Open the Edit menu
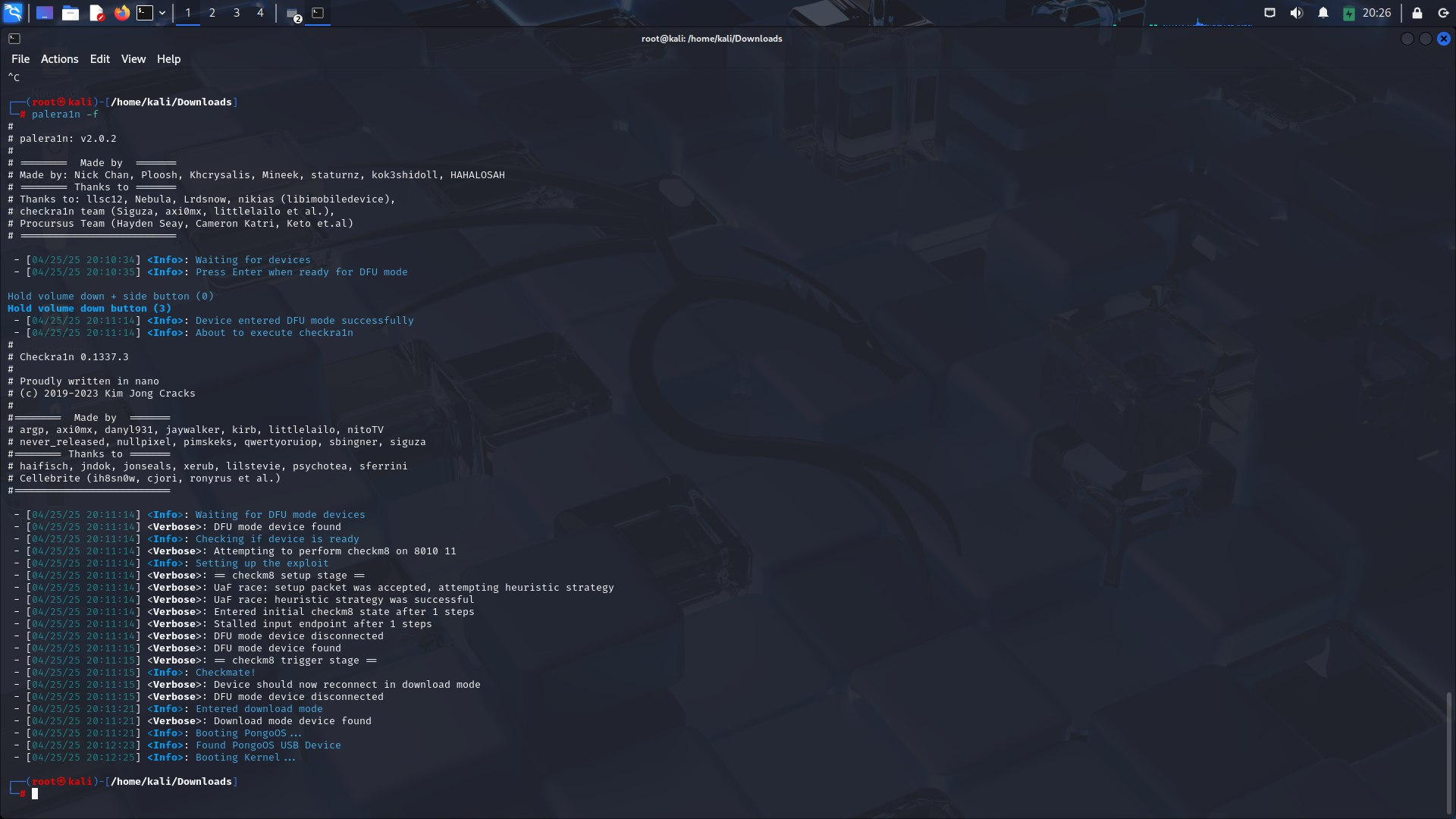This screenshot has height=819, width=1456. (100, 59)
